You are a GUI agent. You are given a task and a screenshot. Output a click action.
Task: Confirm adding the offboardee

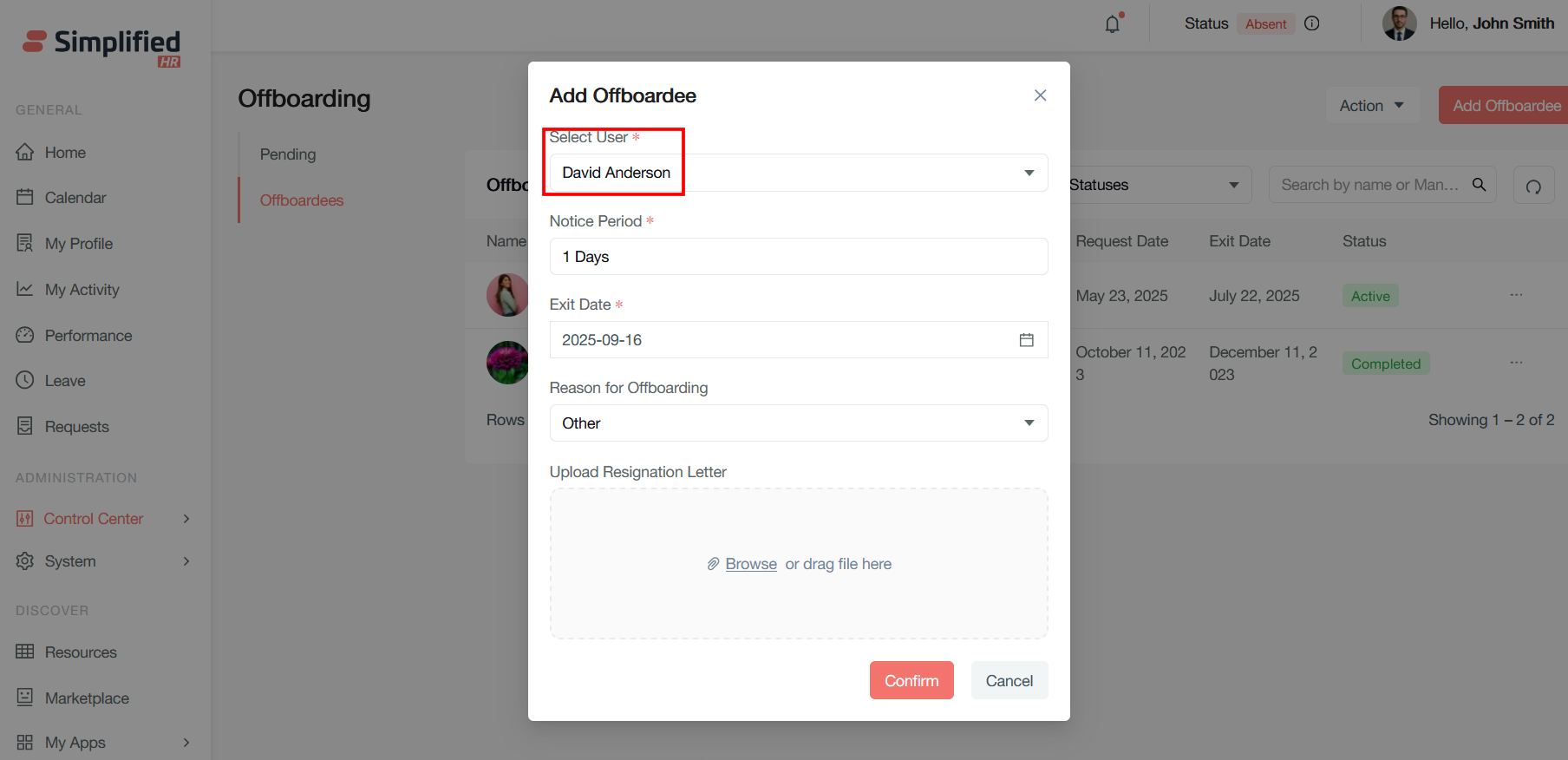pyautogui.click(x=911, y=681)
